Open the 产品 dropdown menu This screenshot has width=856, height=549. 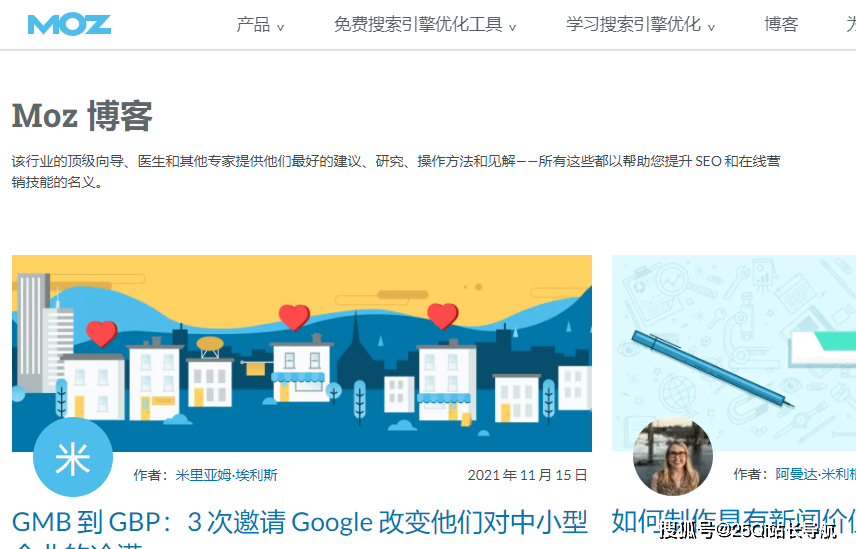(x=260, y=25)
